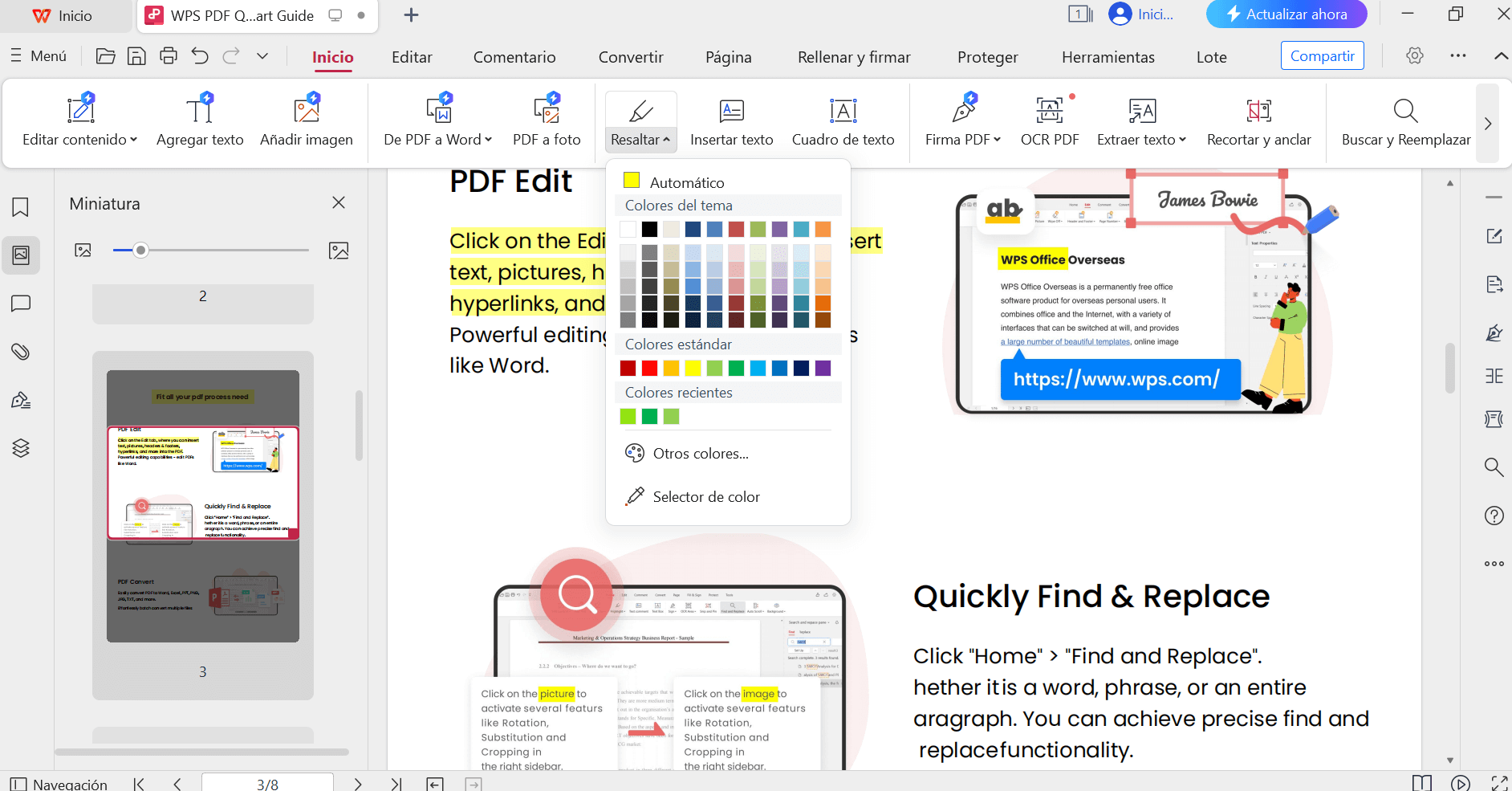Open the Convertir ribbon tab
Image resolution: width=1512 pixels, height=791 pixels.
(631, 57)
